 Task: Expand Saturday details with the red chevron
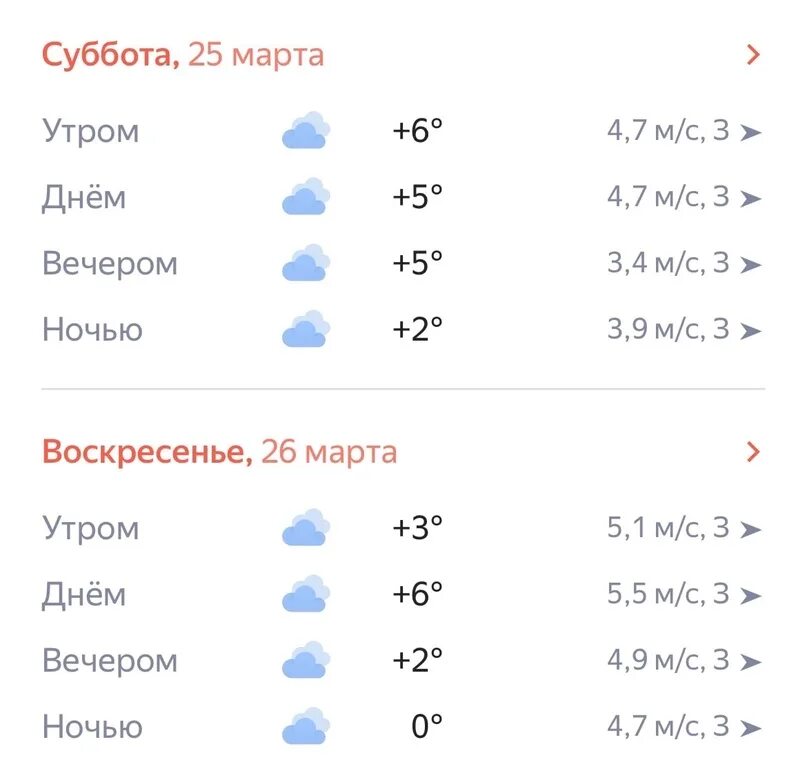(x=753, y=55)
